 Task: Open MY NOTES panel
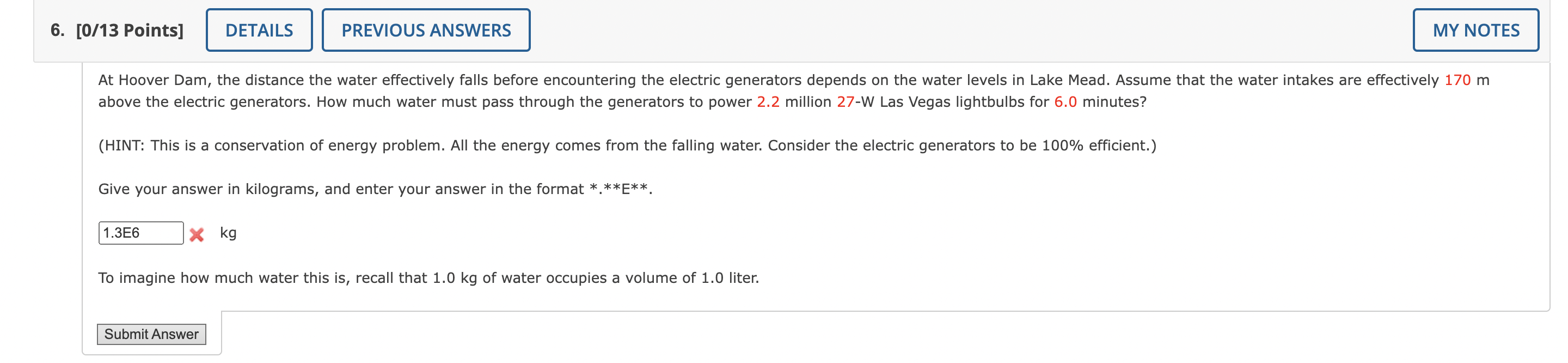pyautogui.click(x=1477, y=29)
